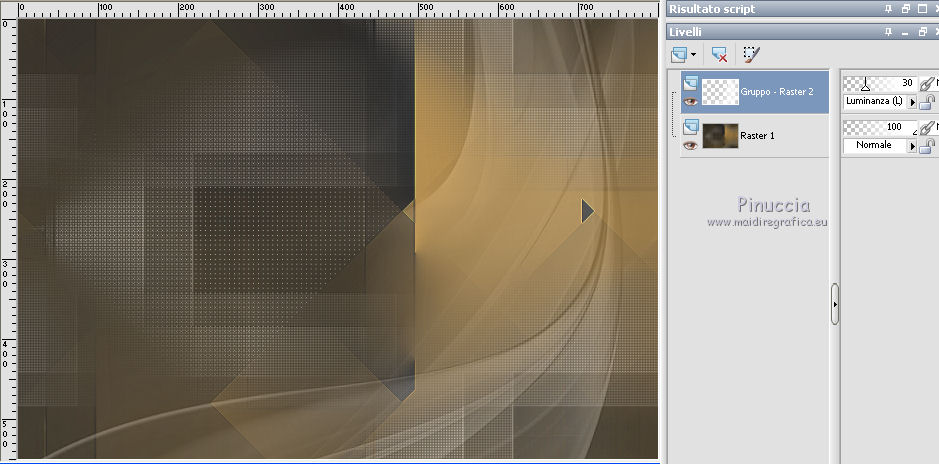Adjust the Raster 1 opacity slider at 100
The height and width of the screenshot is (464, 939).
point(880,127)
